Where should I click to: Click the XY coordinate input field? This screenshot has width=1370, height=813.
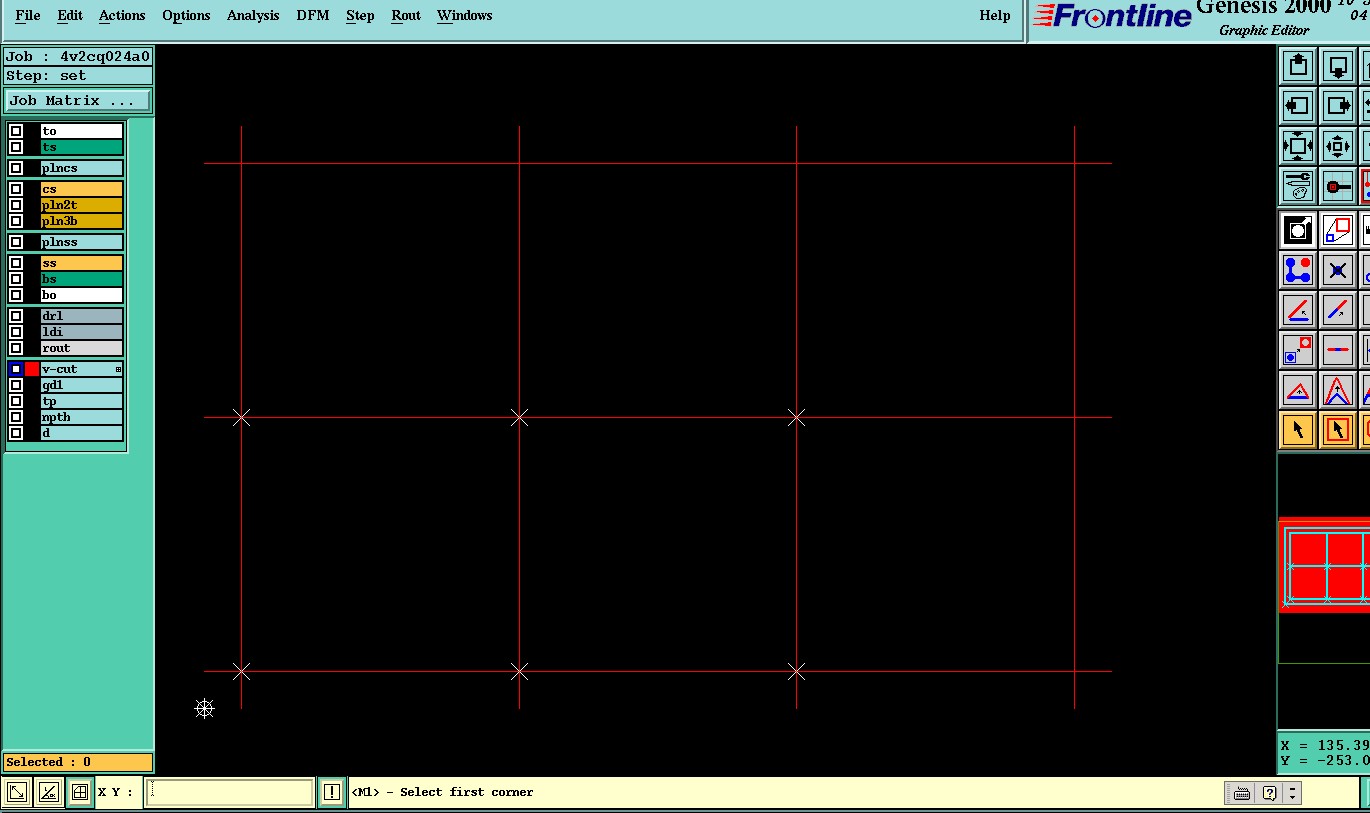pos(230,793)
